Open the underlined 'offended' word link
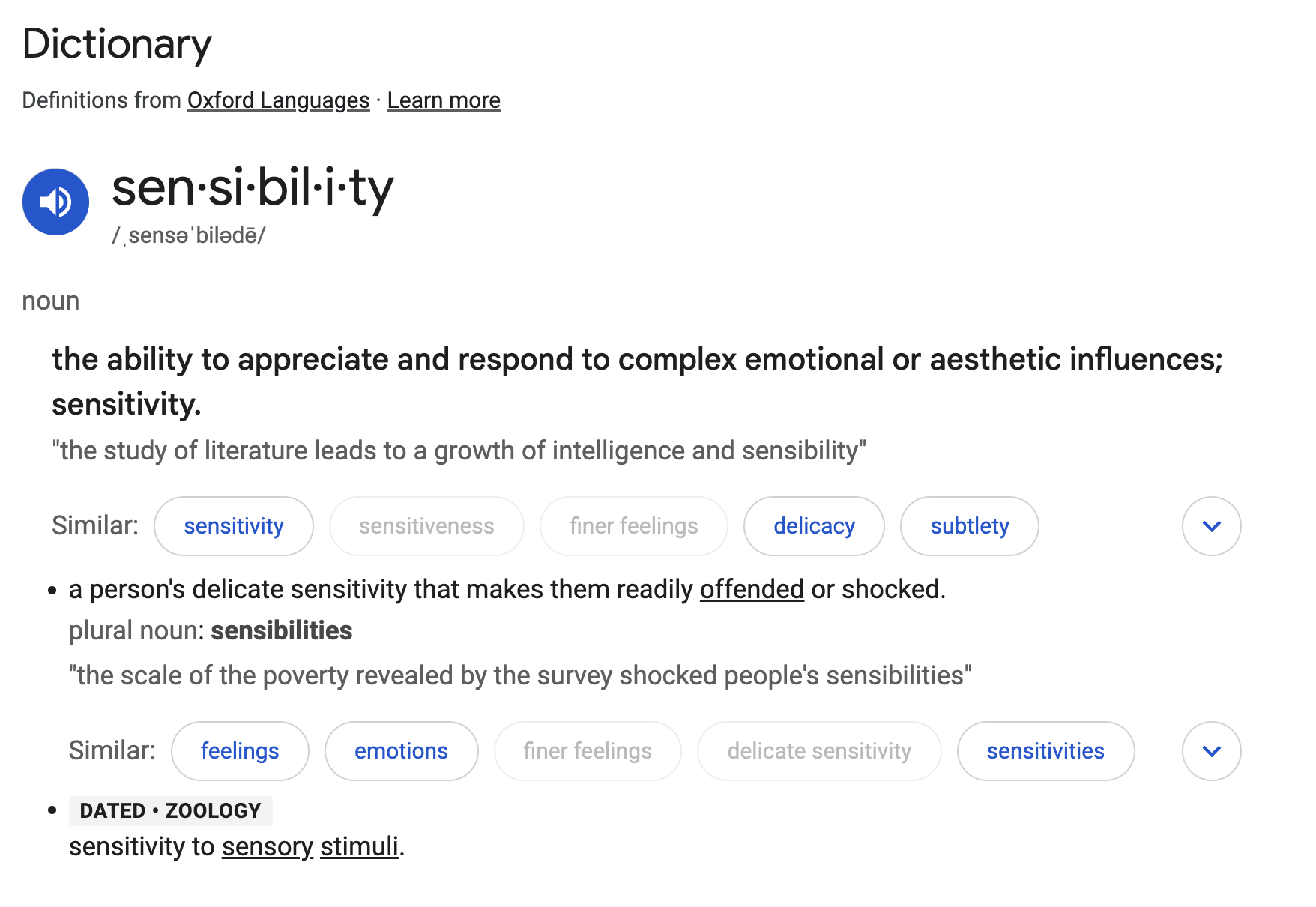 [752, 590]
